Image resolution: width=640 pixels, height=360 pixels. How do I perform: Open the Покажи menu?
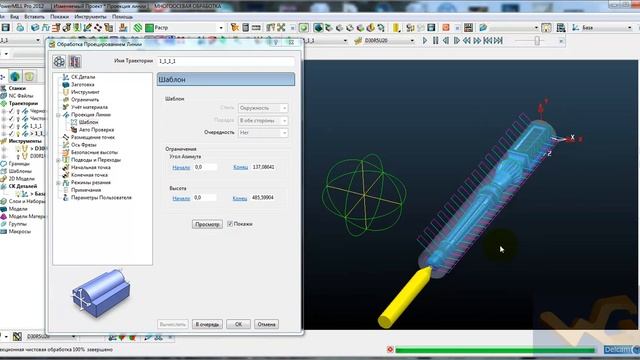pos(60,17)
